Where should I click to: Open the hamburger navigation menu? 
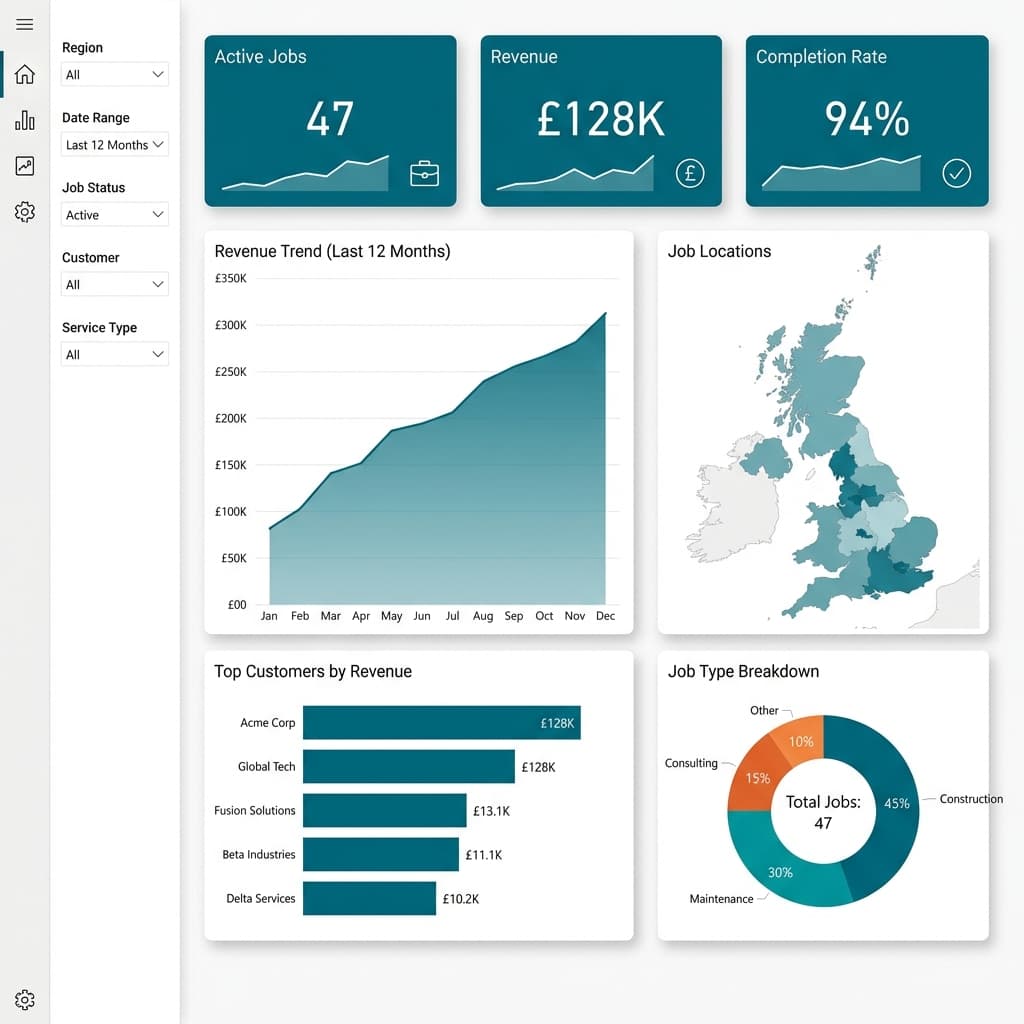[x=24, y=24]
